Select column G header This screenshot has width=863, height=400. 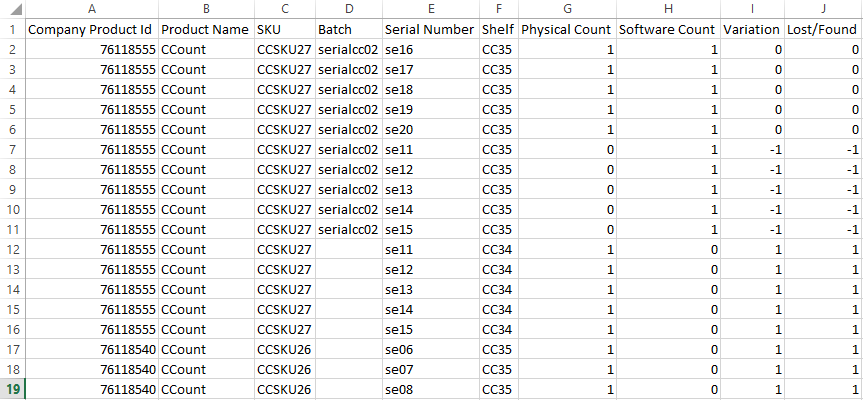(567, 9)
